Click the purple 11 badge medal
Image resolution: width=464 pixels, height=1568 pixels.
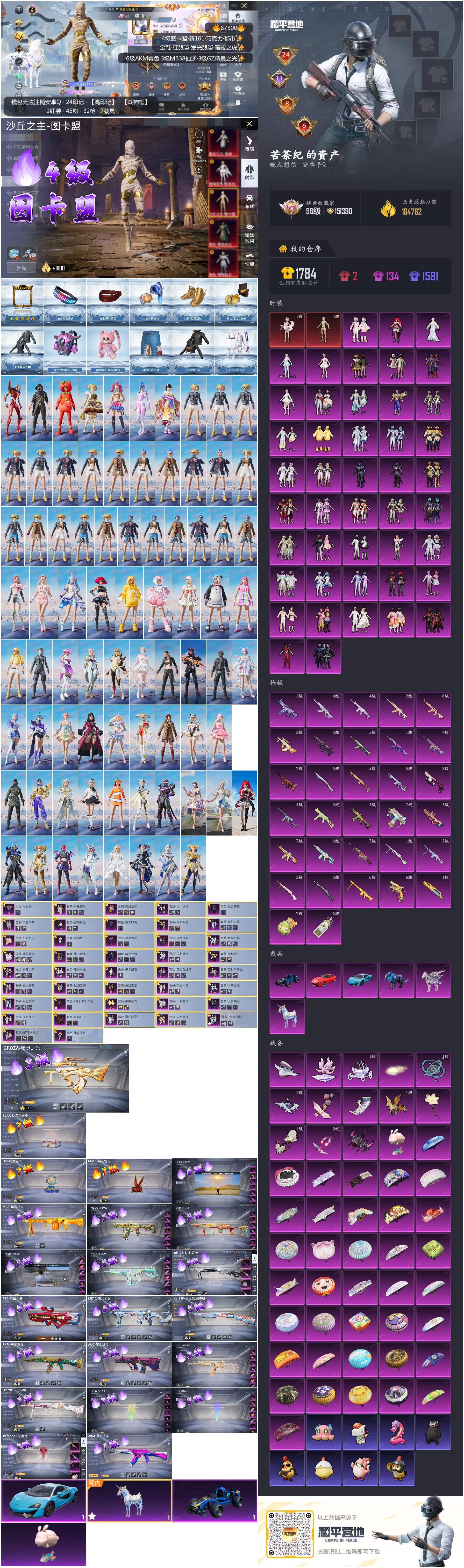280,79
